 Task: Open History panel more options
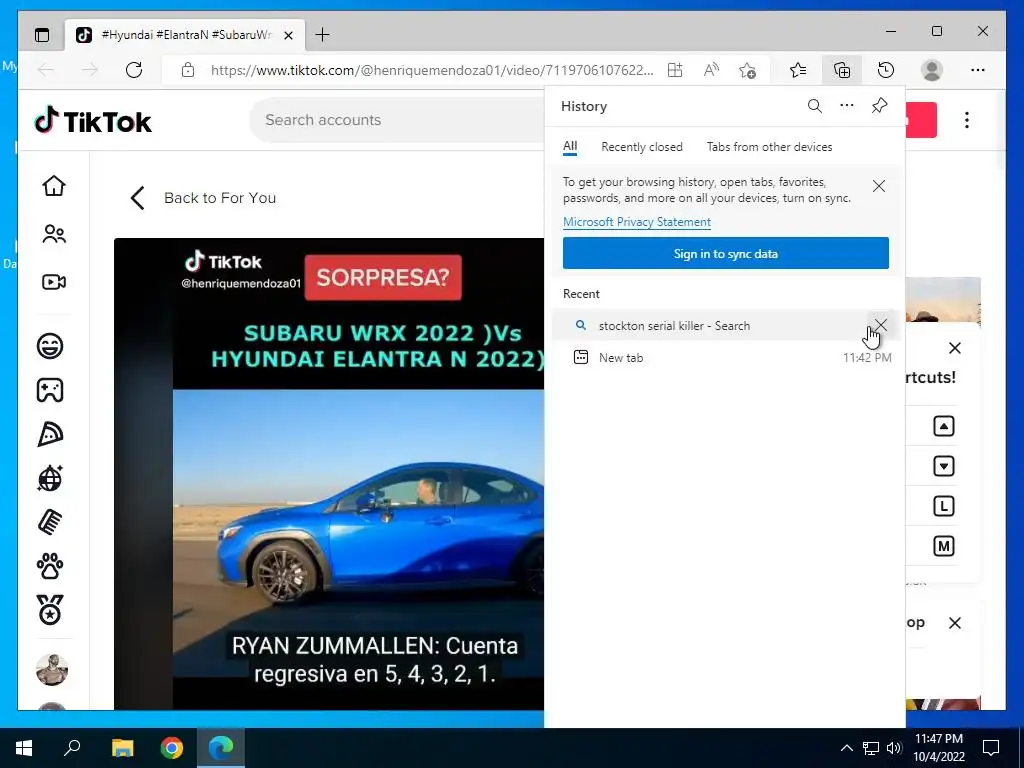pos(847,106)
